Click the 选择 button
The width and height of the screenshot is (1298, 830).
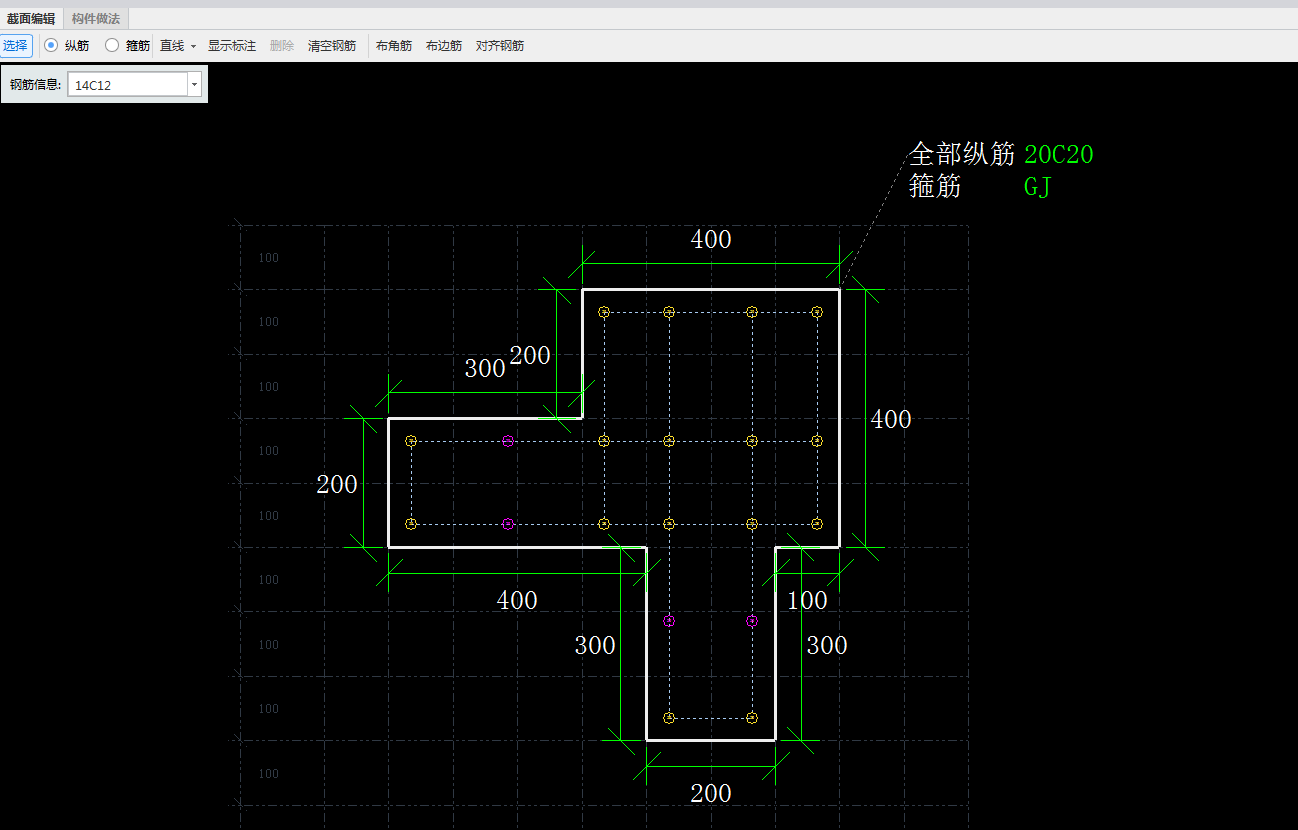point(16,46)
